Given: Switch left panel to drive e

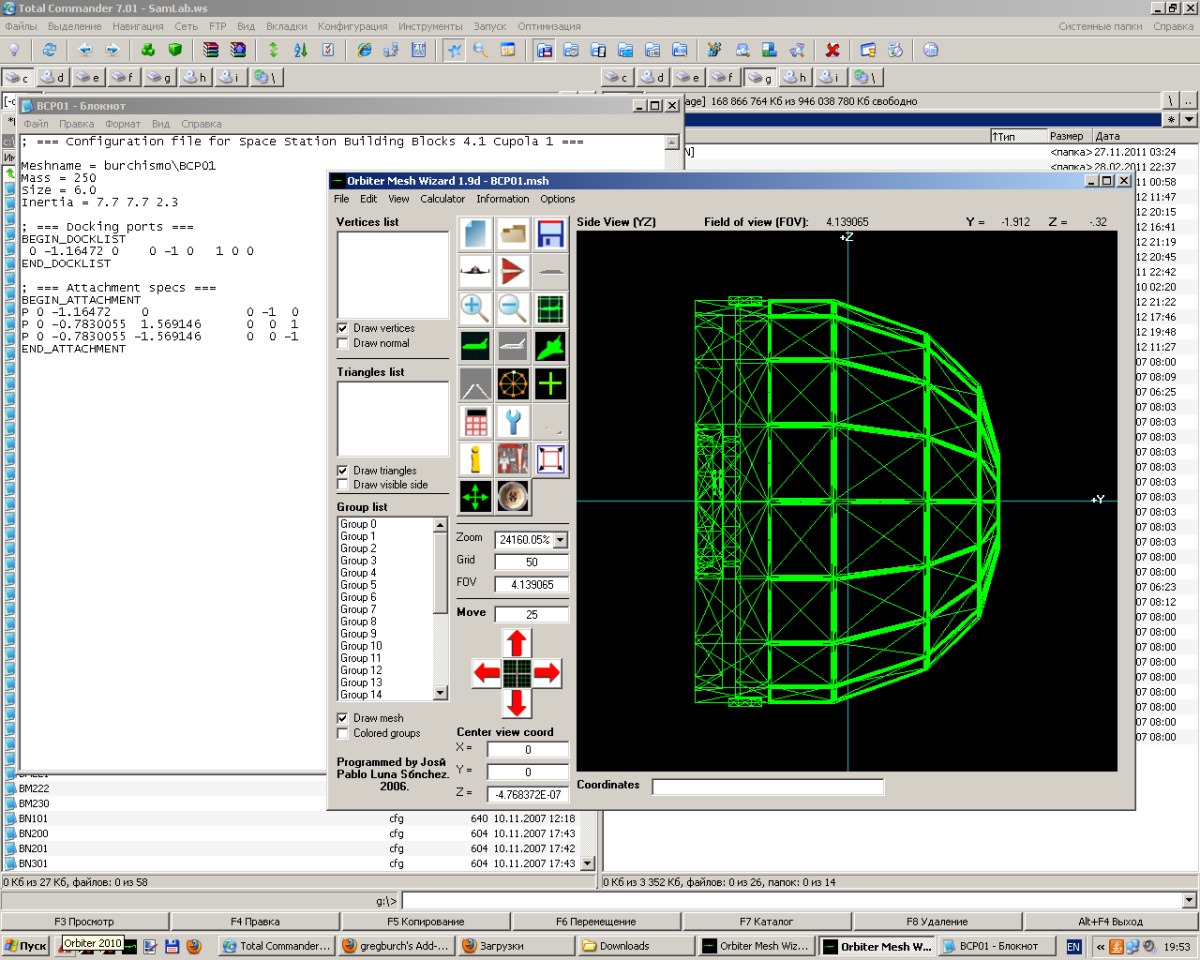Looking at the screenshot, I should [x=87, y=77].
